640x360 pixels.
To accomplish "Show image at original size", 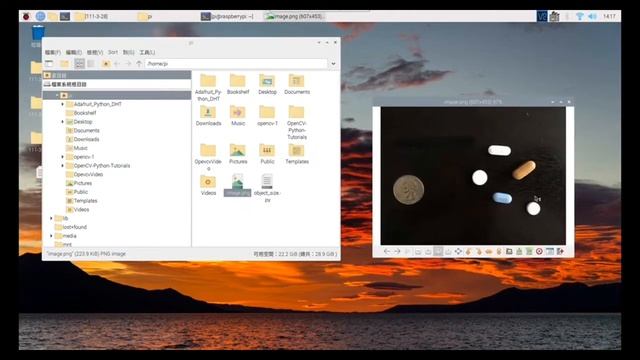I will pos(448,251).
